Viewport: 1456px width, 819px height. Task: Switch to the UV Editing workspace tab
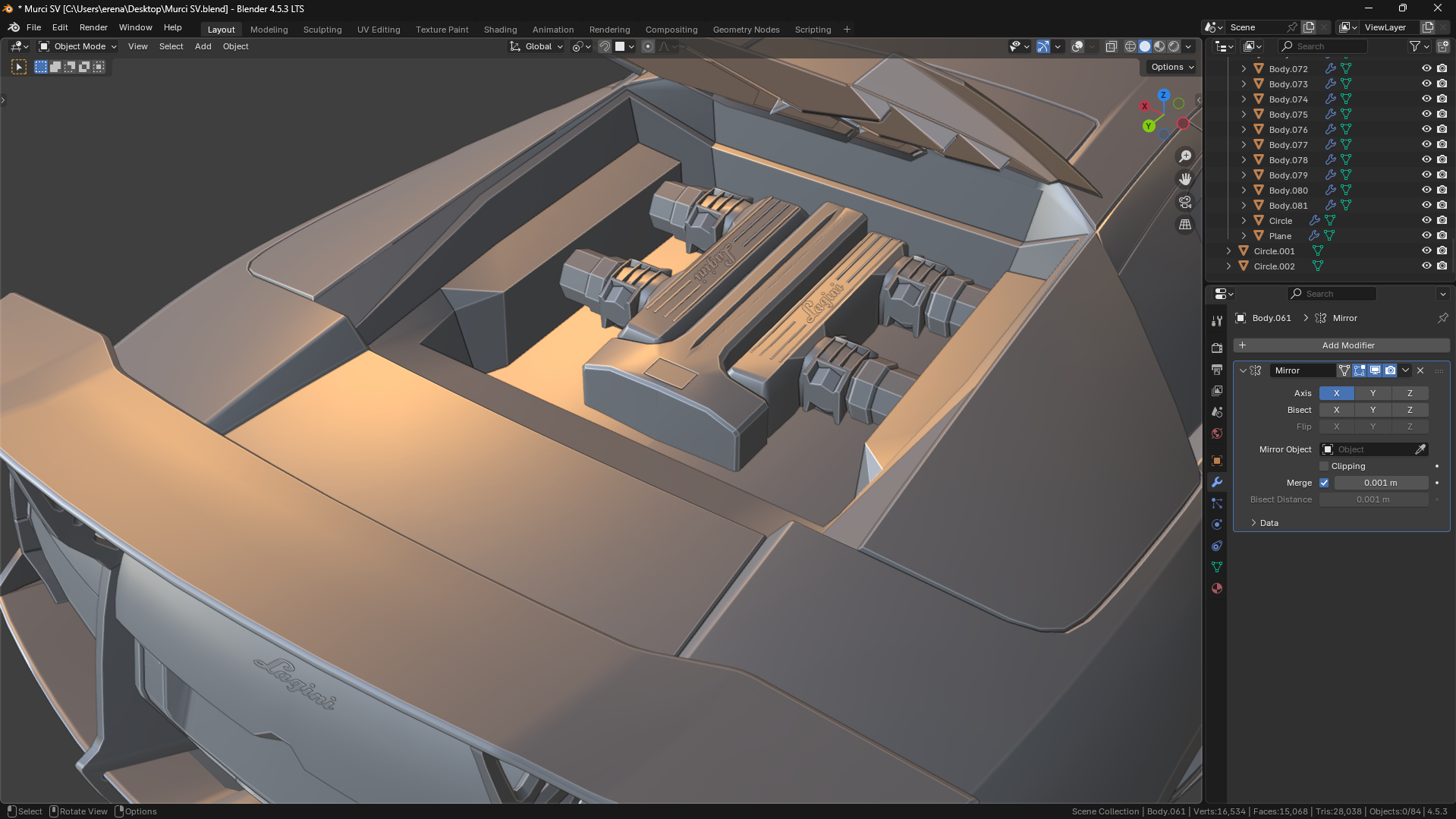tap(379, 30)
